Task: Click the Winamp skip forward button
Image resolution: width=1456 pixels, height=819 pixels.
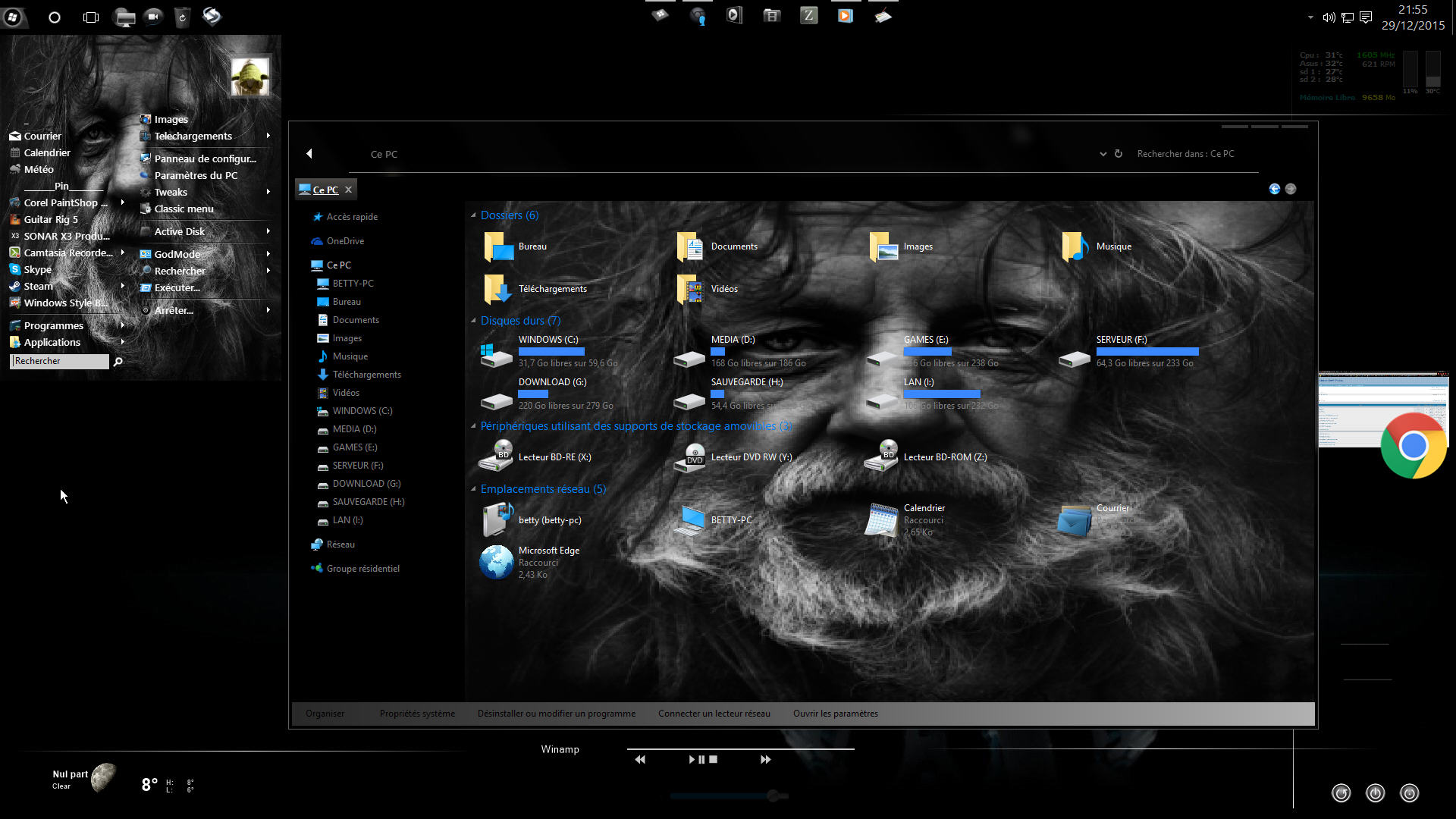Action: tap(766, 759)
